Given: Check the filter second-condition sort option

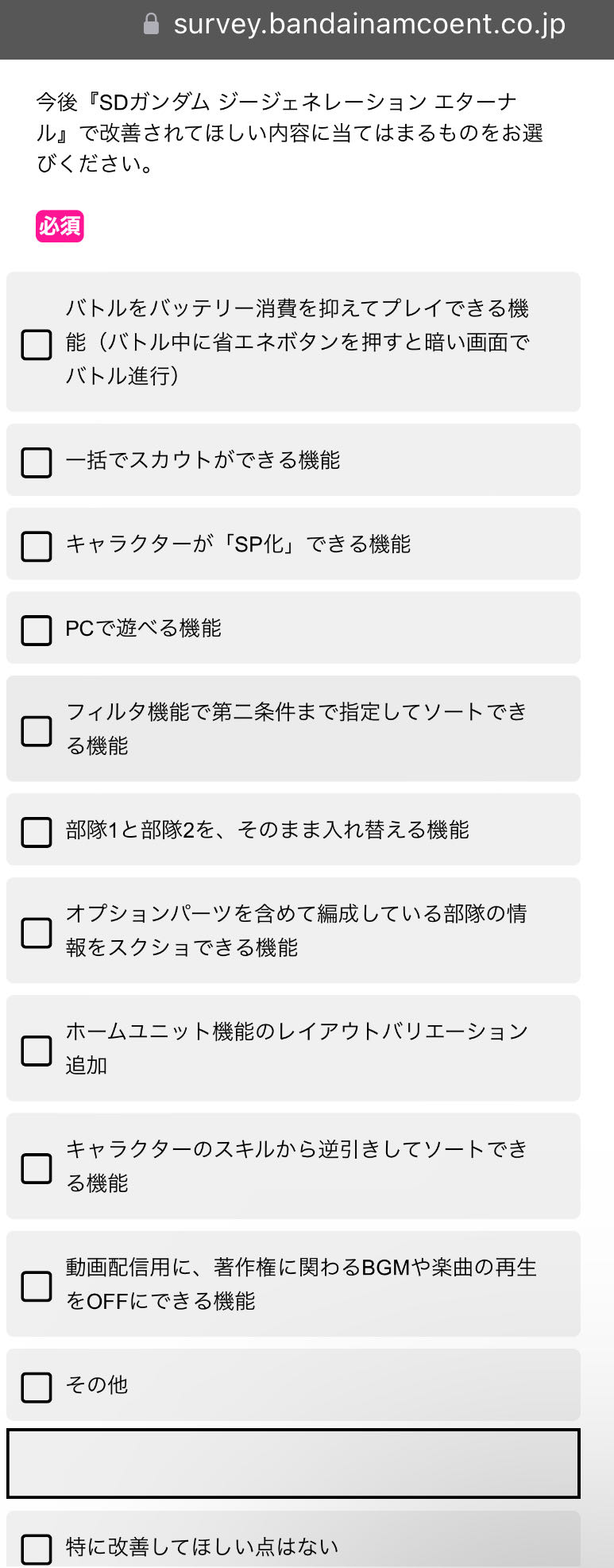Looking at the screenshot, I should [37, 731].
